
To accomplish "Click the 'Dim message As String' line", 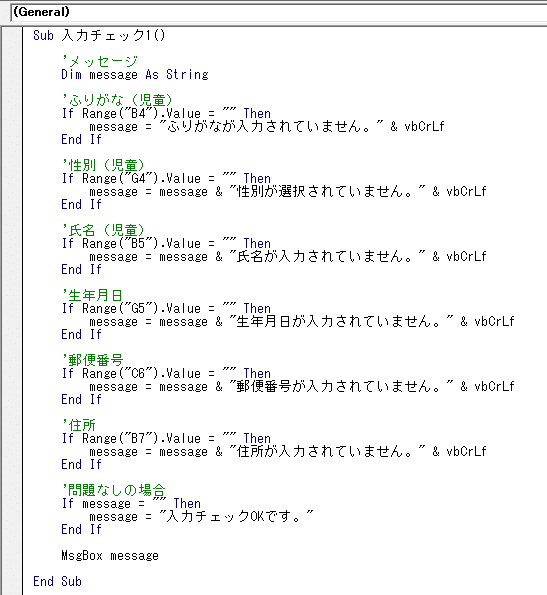I will tap(135, 74).
